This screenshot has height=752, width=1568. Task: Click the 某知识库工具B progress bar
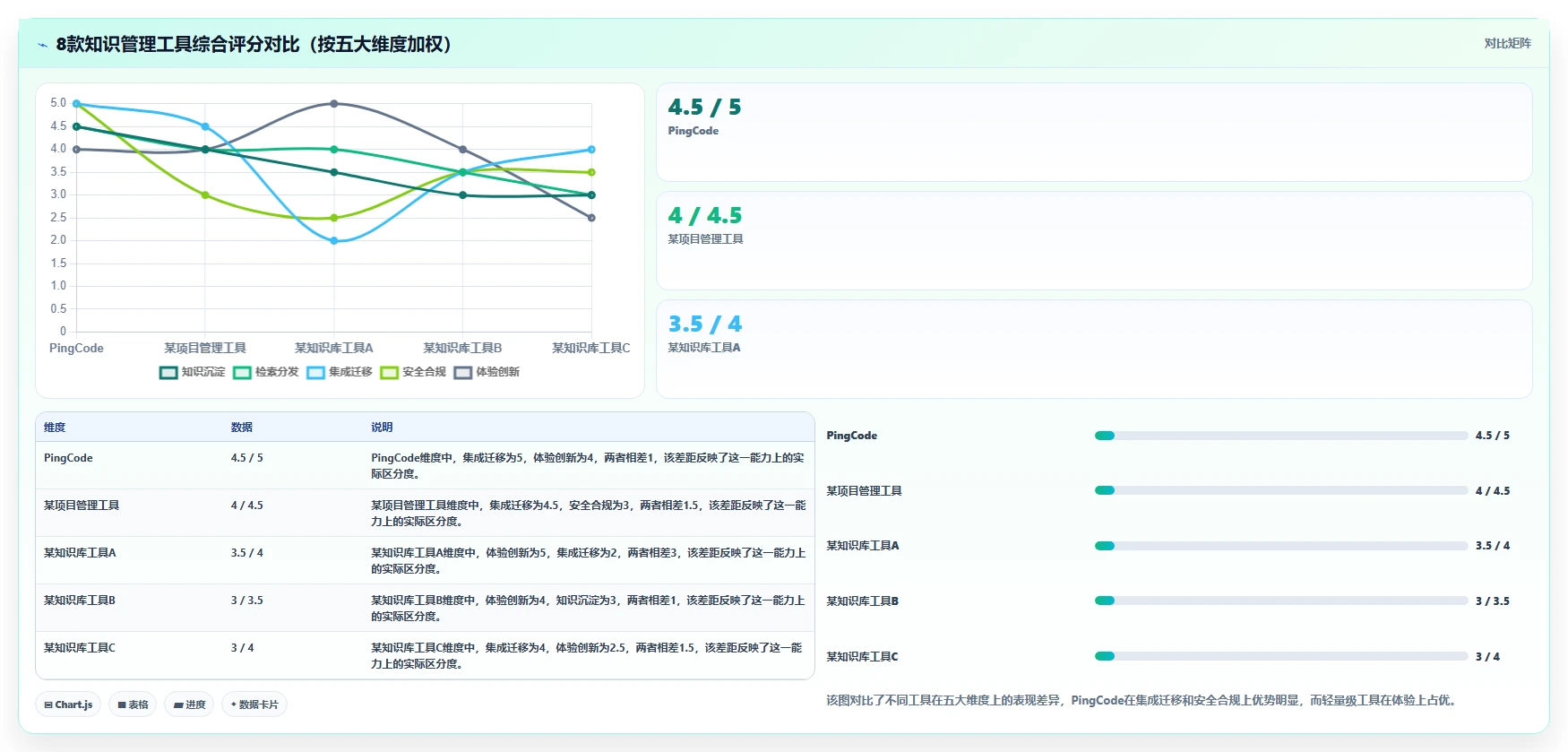(x=1281, y=601)
